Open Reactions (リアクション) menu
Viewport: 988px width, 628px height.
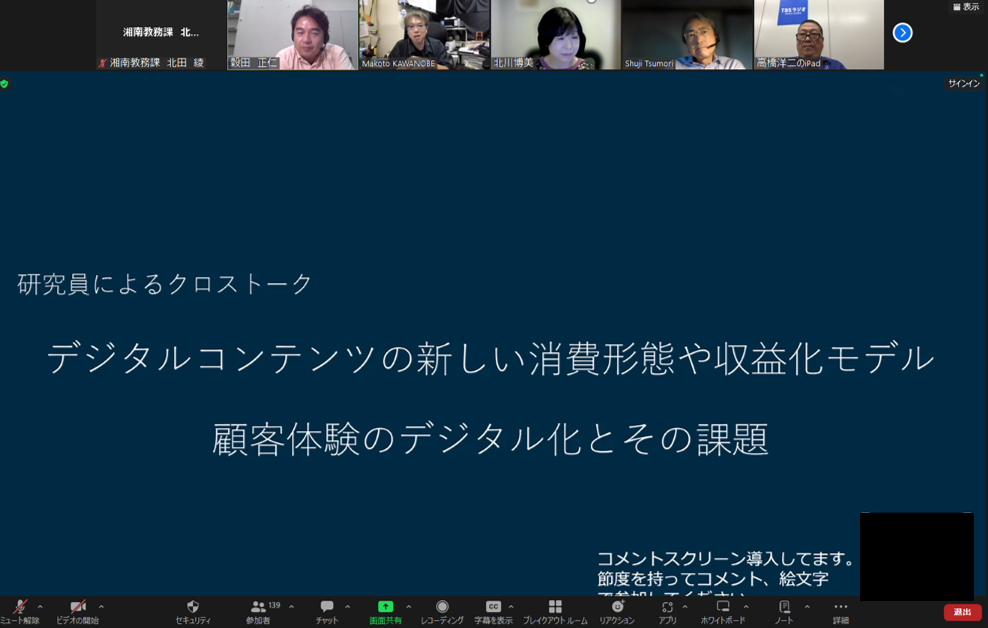[x=617, y=609]
